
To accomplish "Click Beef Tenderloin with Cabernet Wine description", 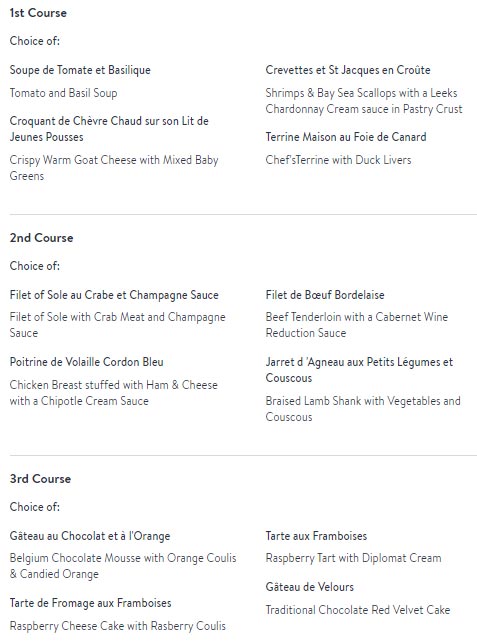I will [x=357, y=325].
